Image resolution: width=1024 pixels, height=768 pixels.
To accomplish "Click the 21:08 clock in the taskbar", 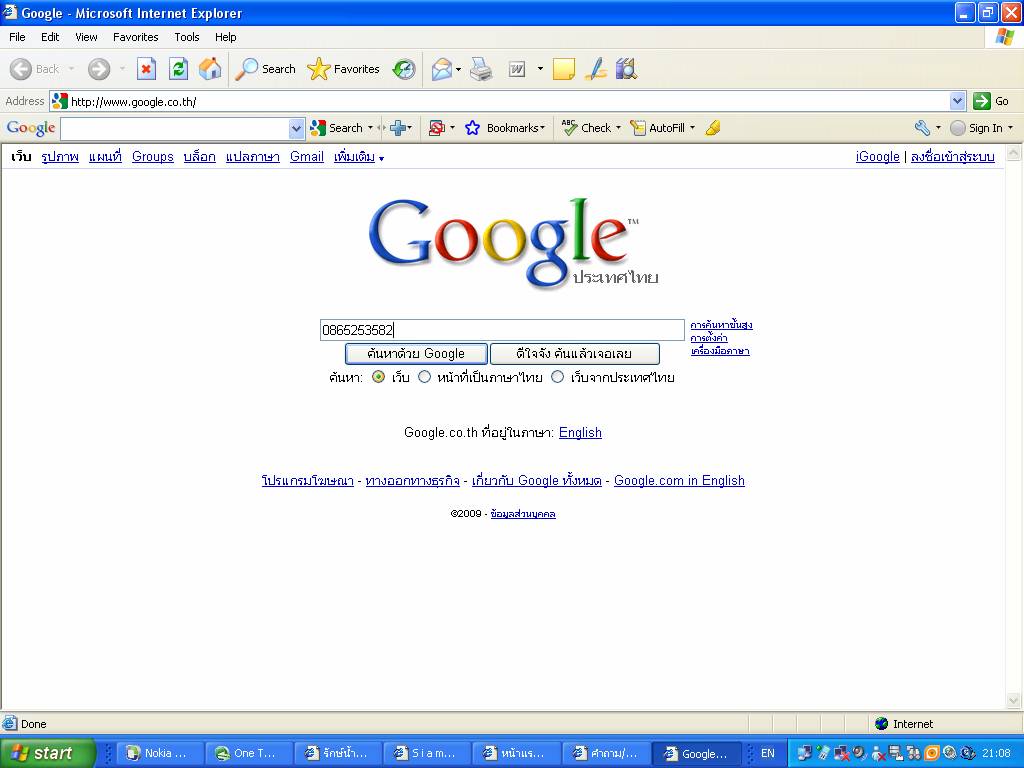I will [997, 753].
